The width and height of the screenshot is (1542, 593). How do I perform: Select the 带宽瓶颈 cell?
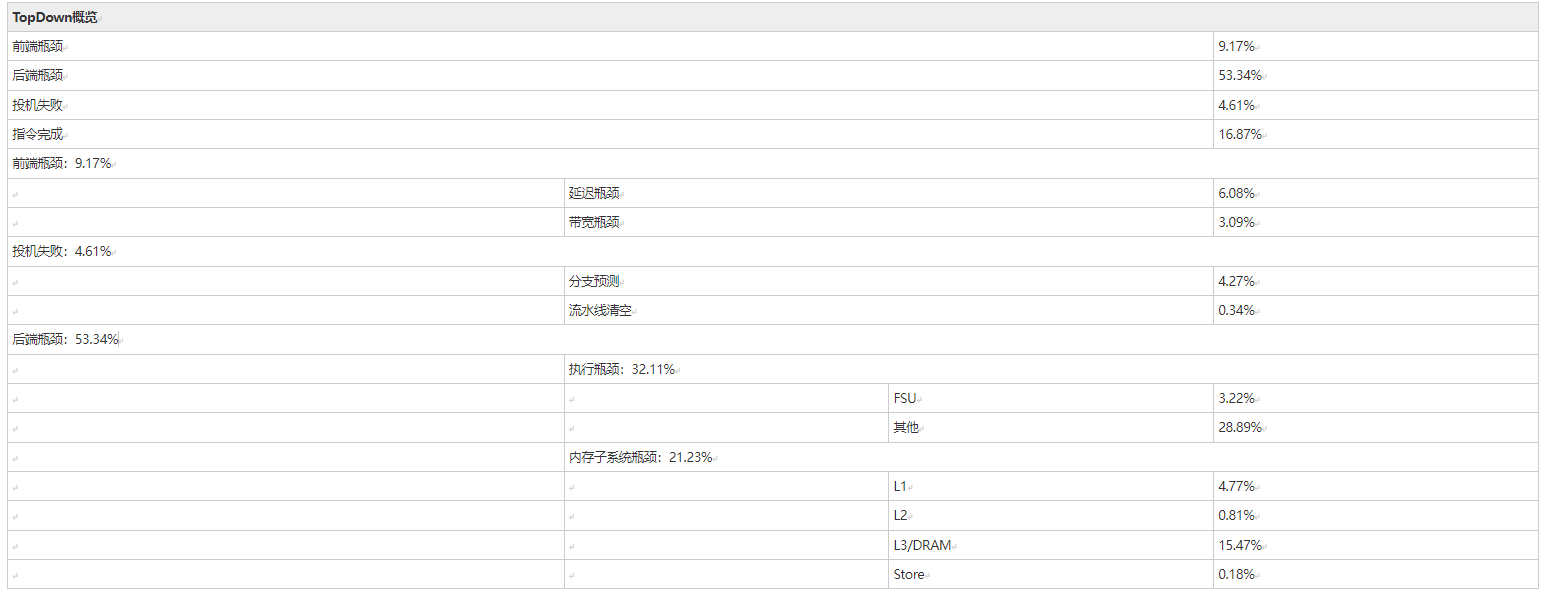click(594, 223)
